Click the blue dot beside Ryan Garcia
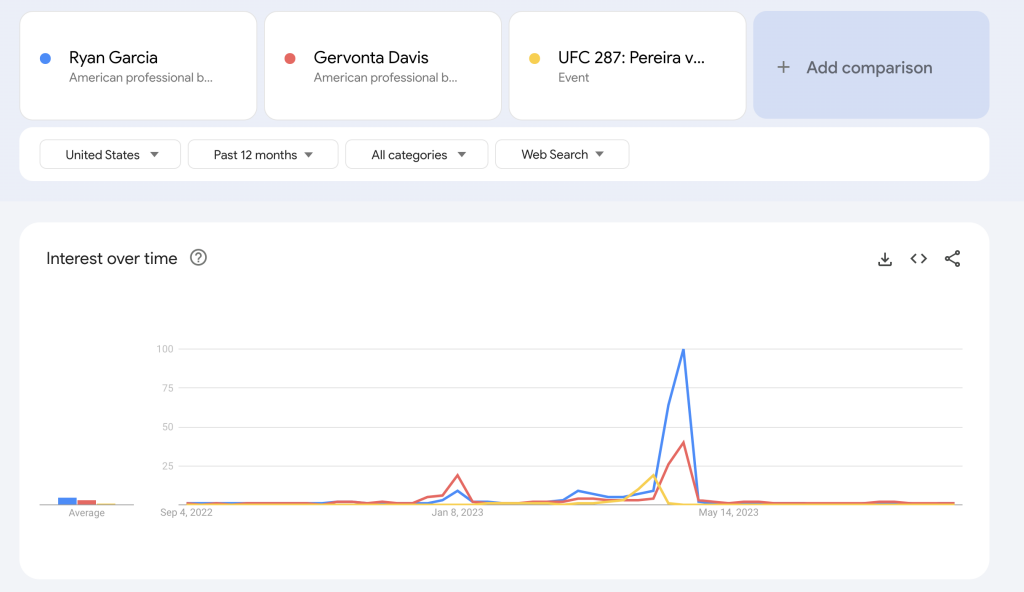The height and width of the screenshot is (592, 1024). click(45, 58)
